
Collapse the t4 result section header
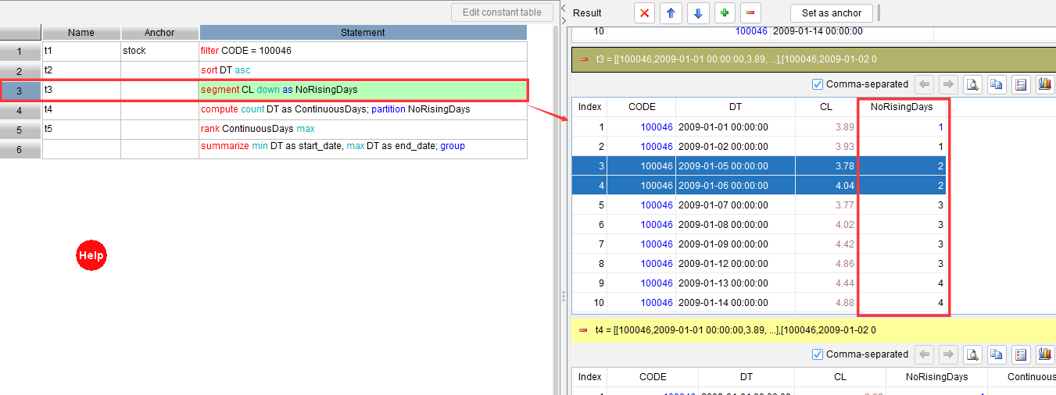(584, 330)
